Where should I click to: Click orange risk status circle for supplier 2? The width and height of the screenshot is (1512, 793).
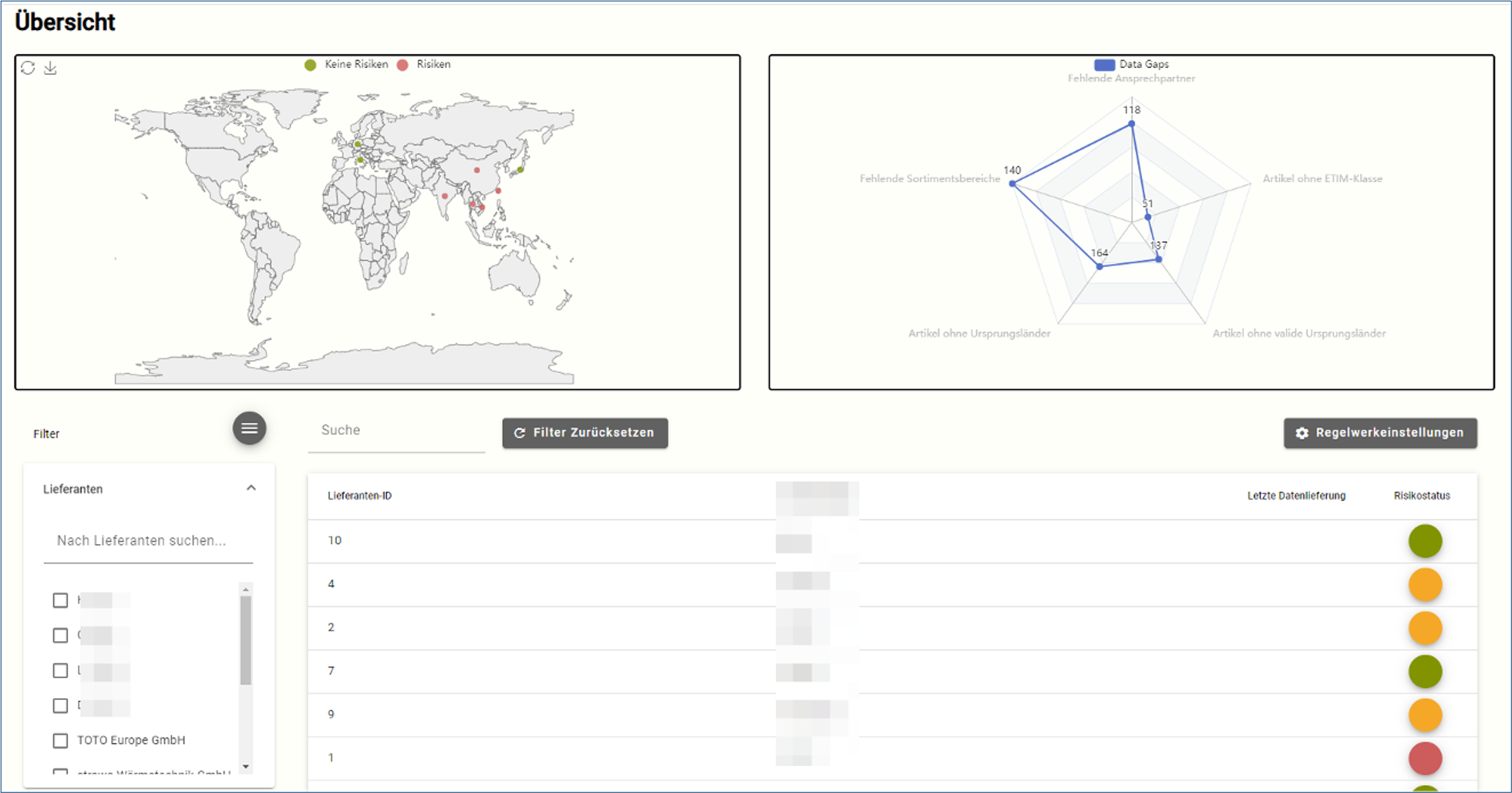coord(1425,628)
